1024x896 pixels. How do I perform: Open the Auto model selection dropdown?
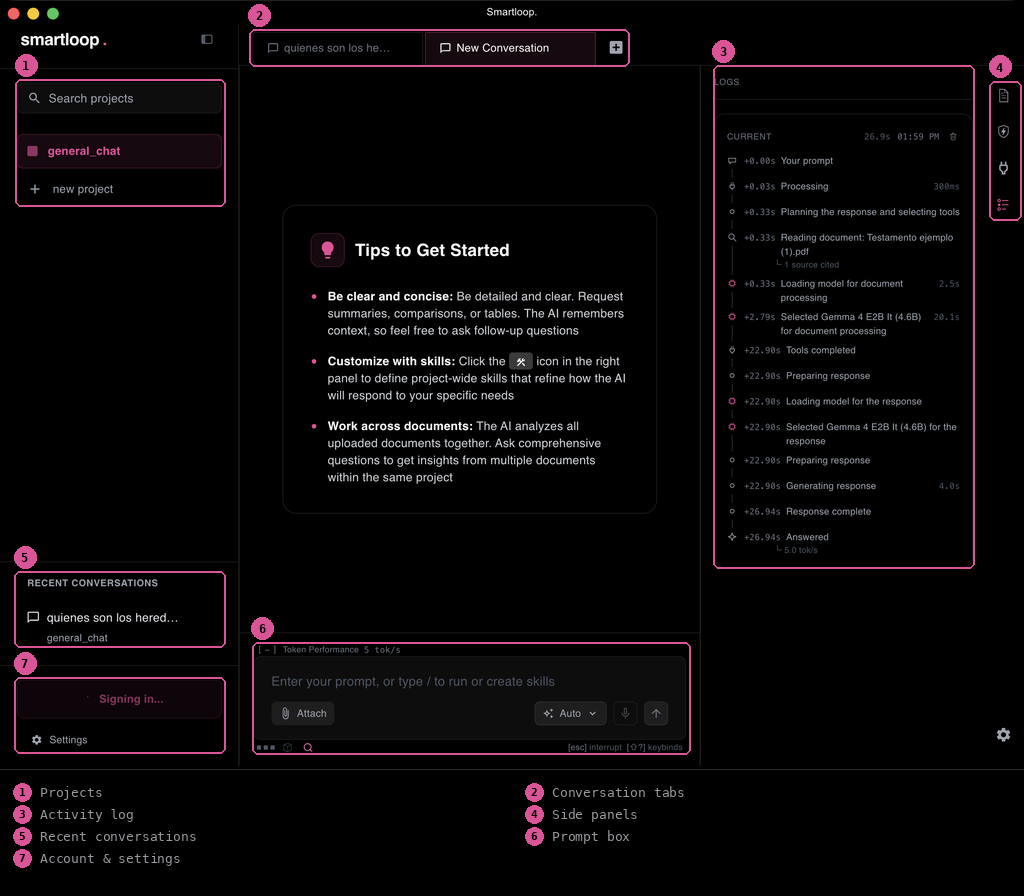pos(570,713)
